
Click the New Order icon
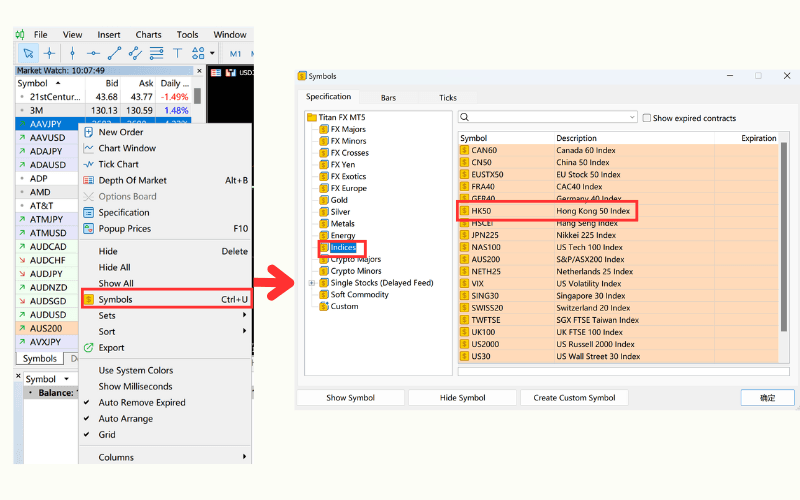point(89,132)
